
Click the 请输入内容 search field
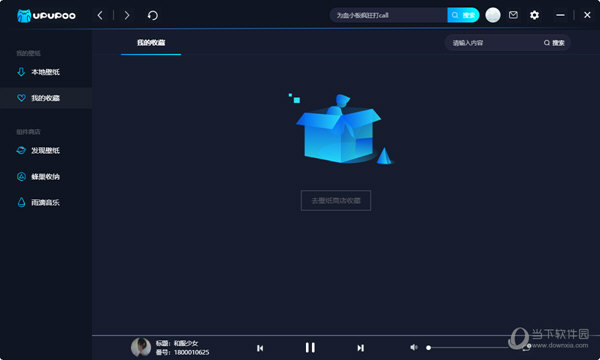click(x=494, y=43)
